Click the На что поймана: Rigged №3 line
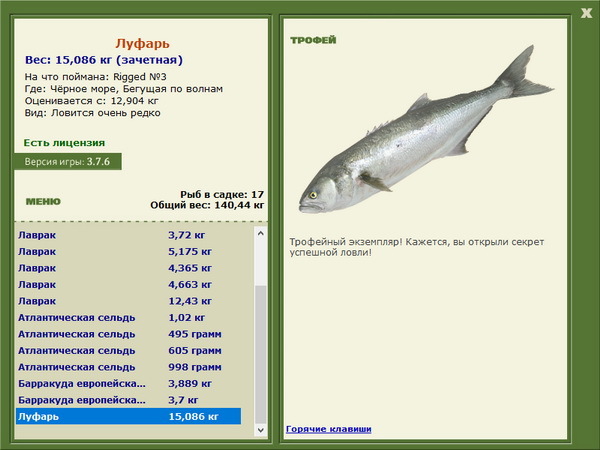The height and width of the screenshot is (450, 600). (96, 77)
